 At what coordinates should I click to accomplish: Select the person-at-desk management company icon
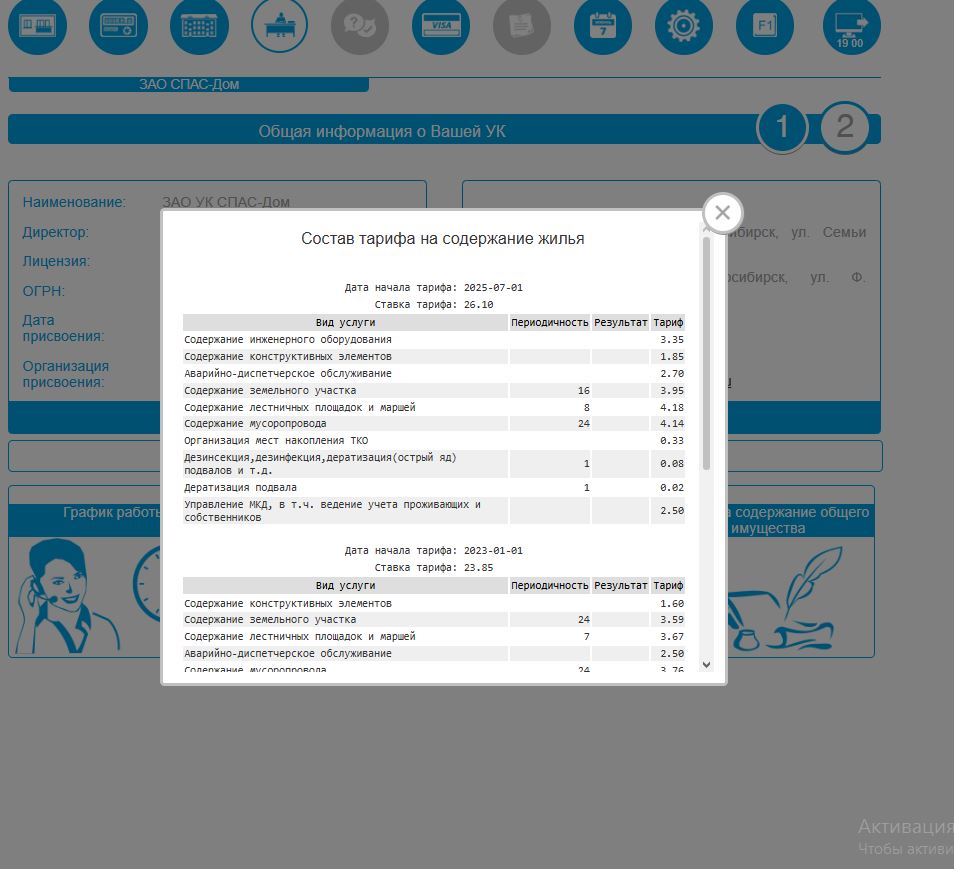point(280,26)
